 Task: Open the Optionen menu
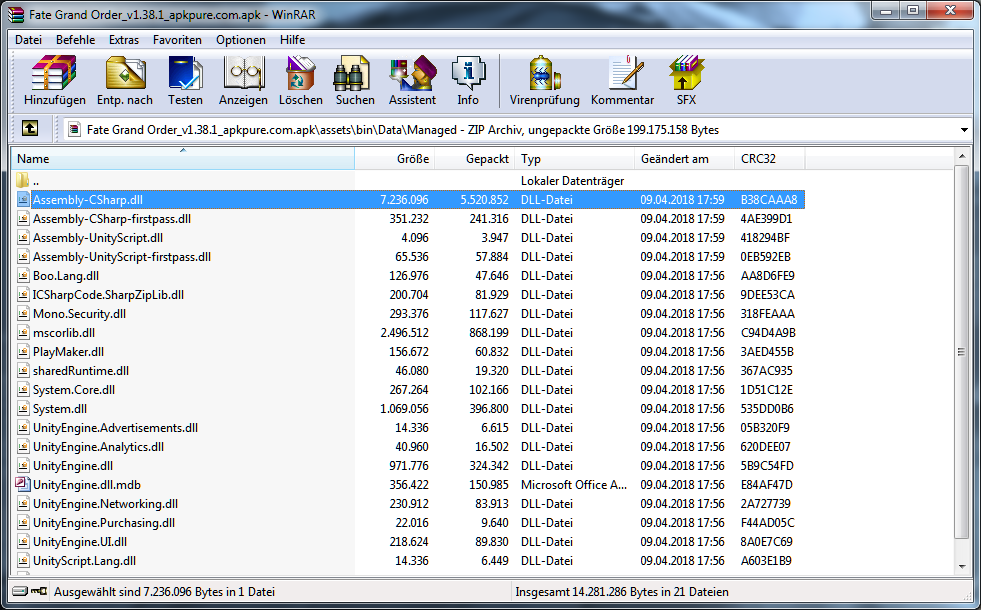pos(241,39)
